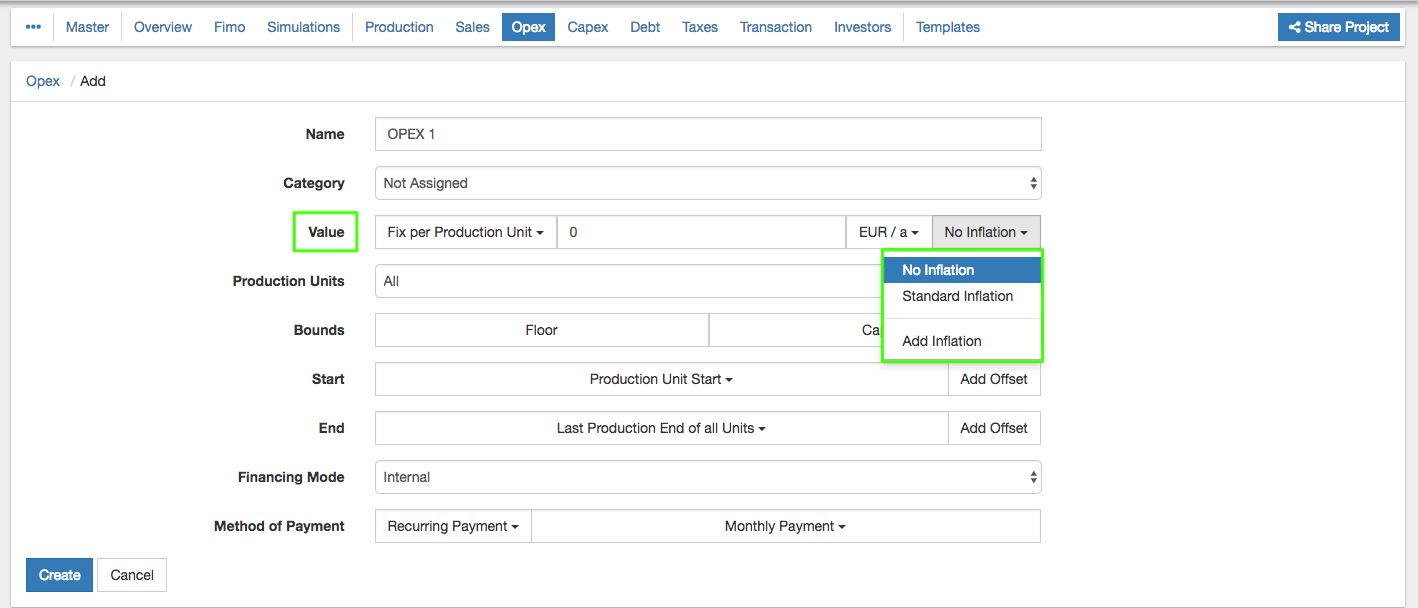
Task: Expand Fix per Production Unit dropdown
Action: coord(465,232)
